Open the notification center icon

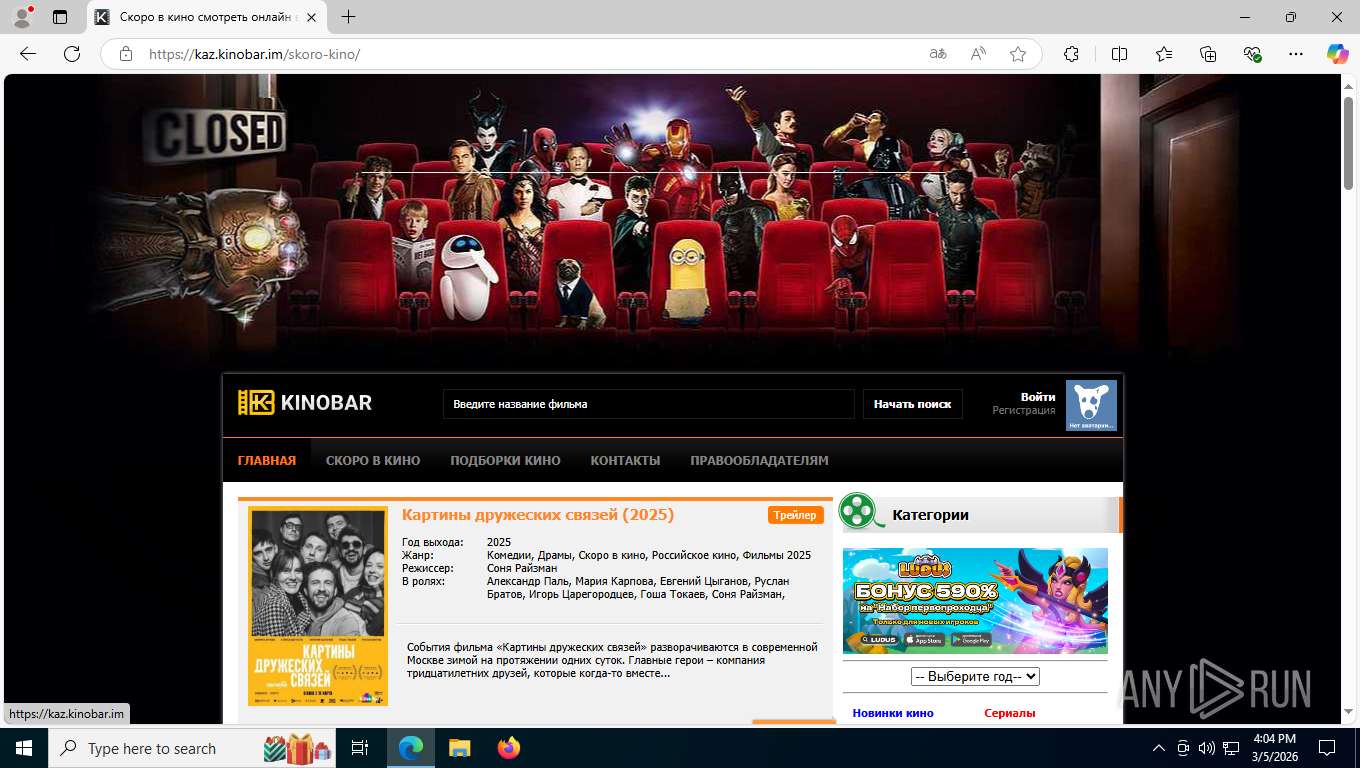point(1327,748)
